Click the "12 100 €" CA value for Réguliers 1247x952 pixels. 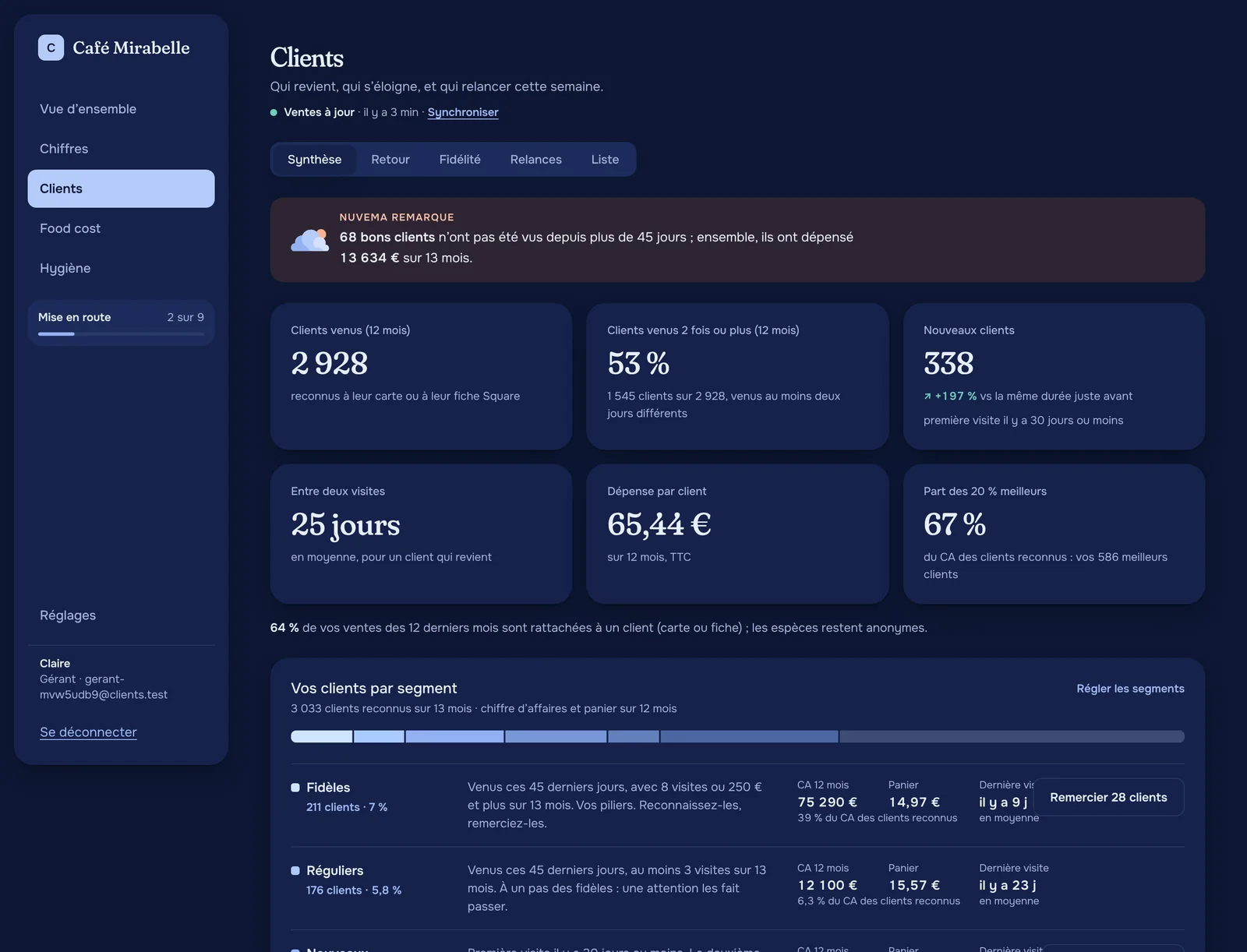[827, 886]
